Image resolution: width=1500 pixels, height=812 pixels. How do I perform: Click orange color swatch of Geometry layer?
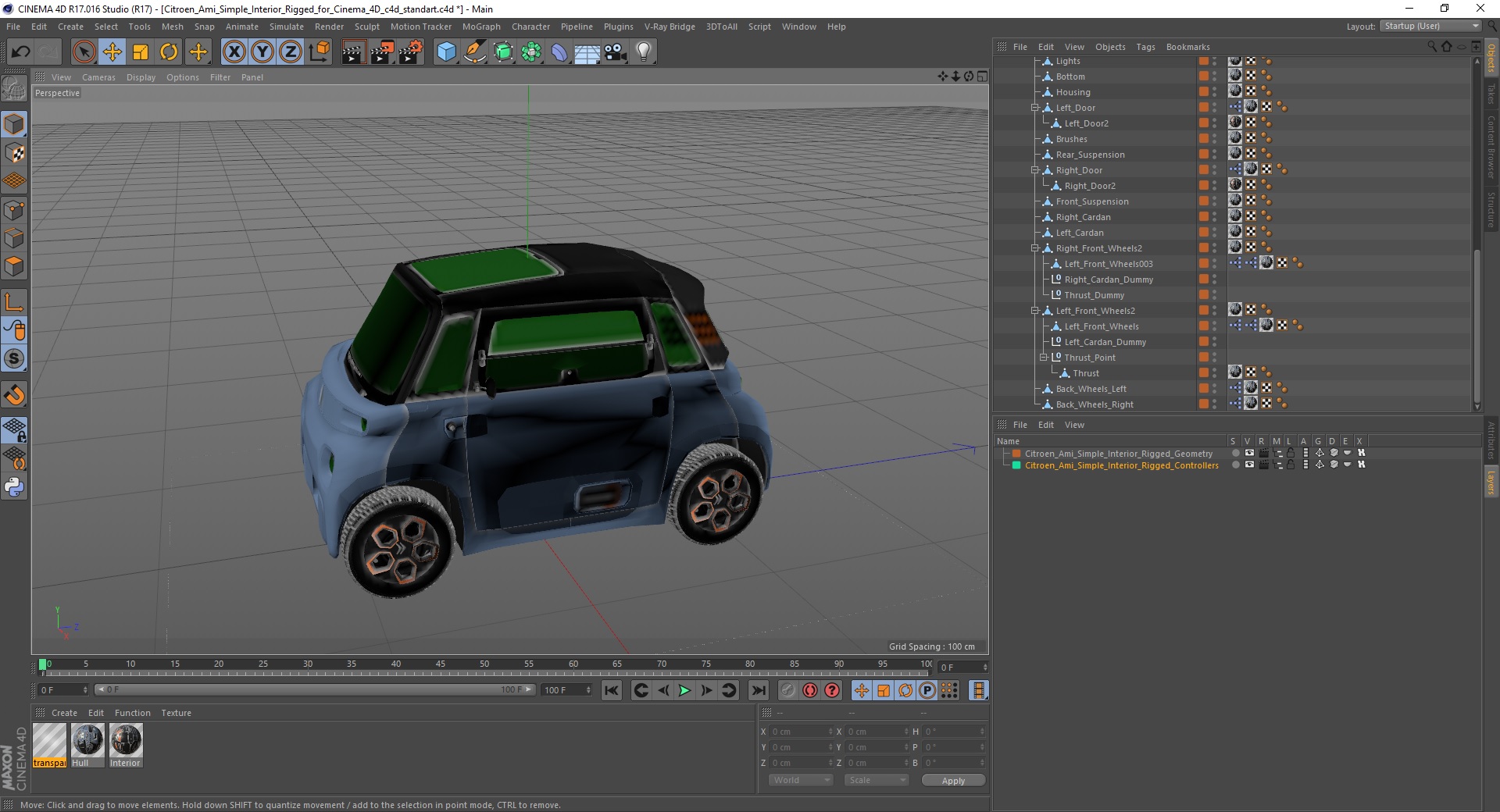[x=1016, y=453]
